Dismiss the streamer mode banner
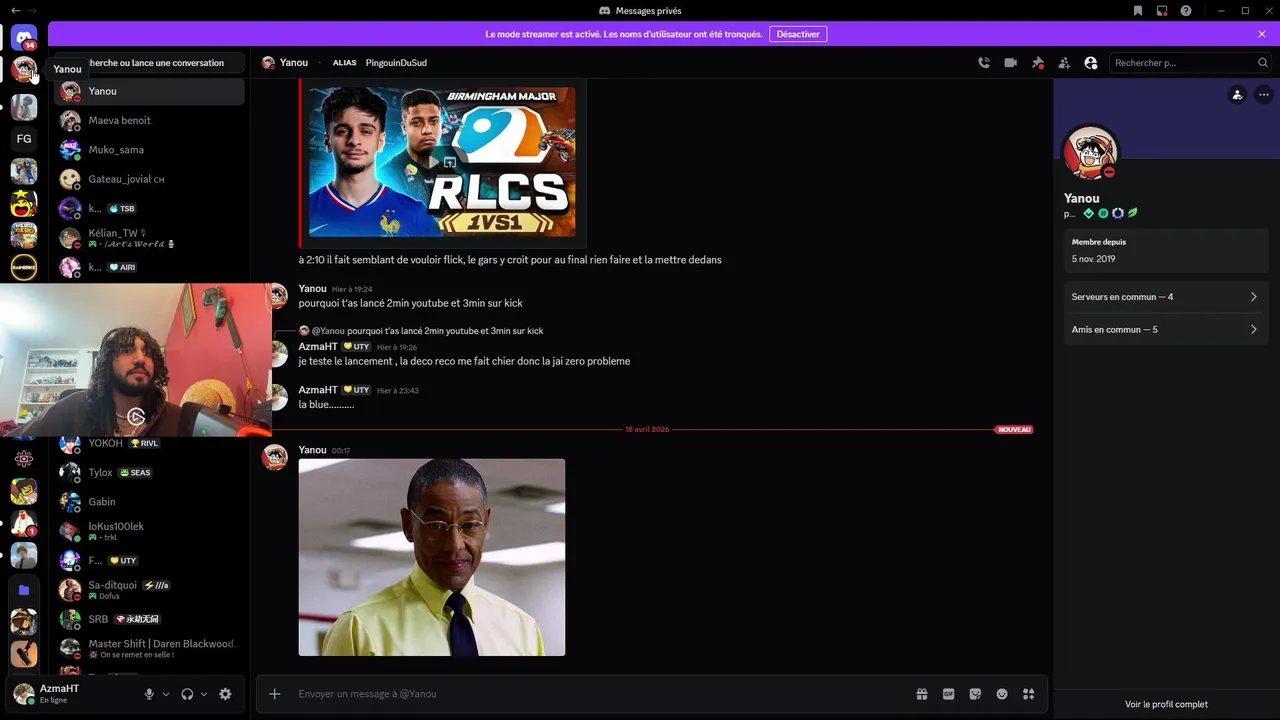Viewport: 1280px width, 720px height. point(1262,34)
